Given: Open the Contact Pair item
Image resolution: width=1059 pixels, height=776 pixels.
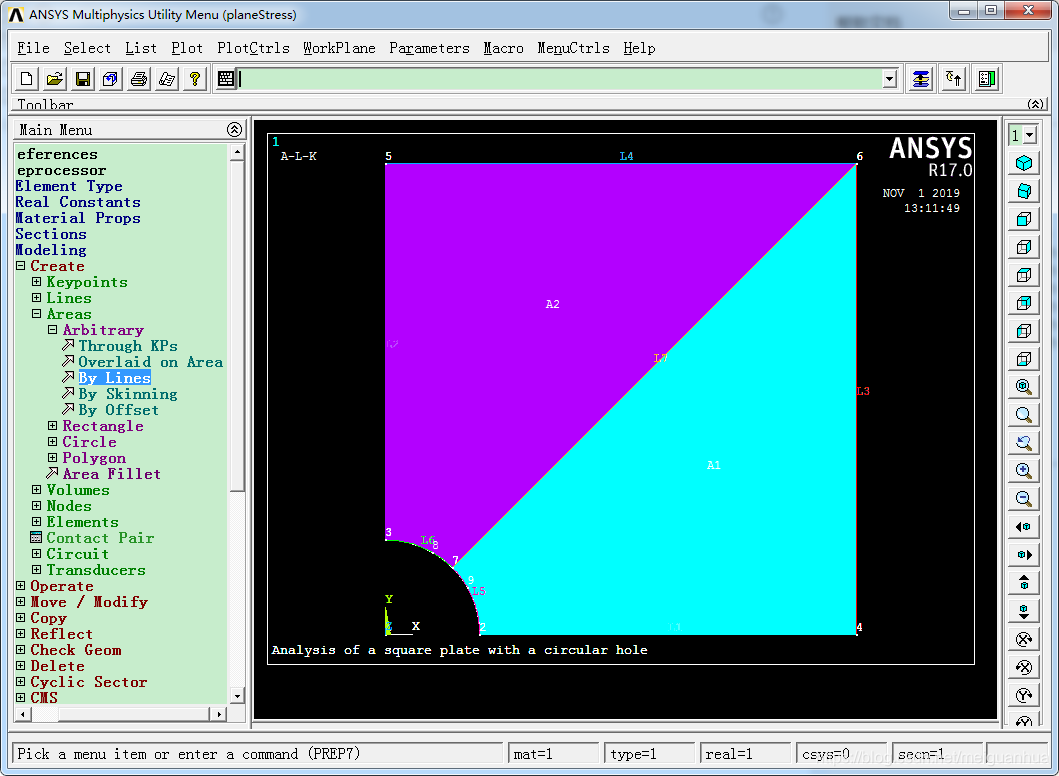Looking at the screenshot, I should tap(100, 538).
